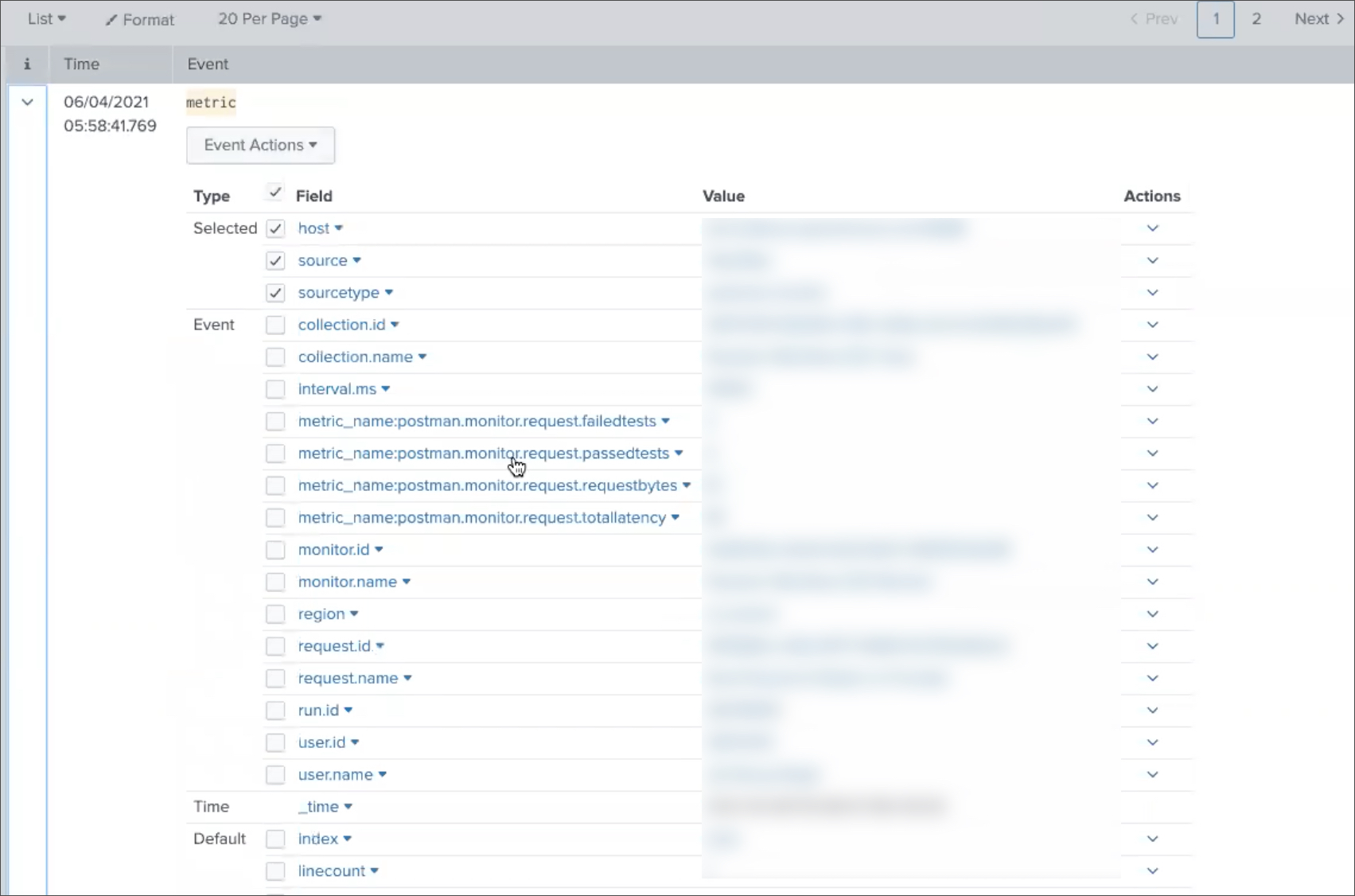Click the highlighted metric event text

tap(211, 103)
